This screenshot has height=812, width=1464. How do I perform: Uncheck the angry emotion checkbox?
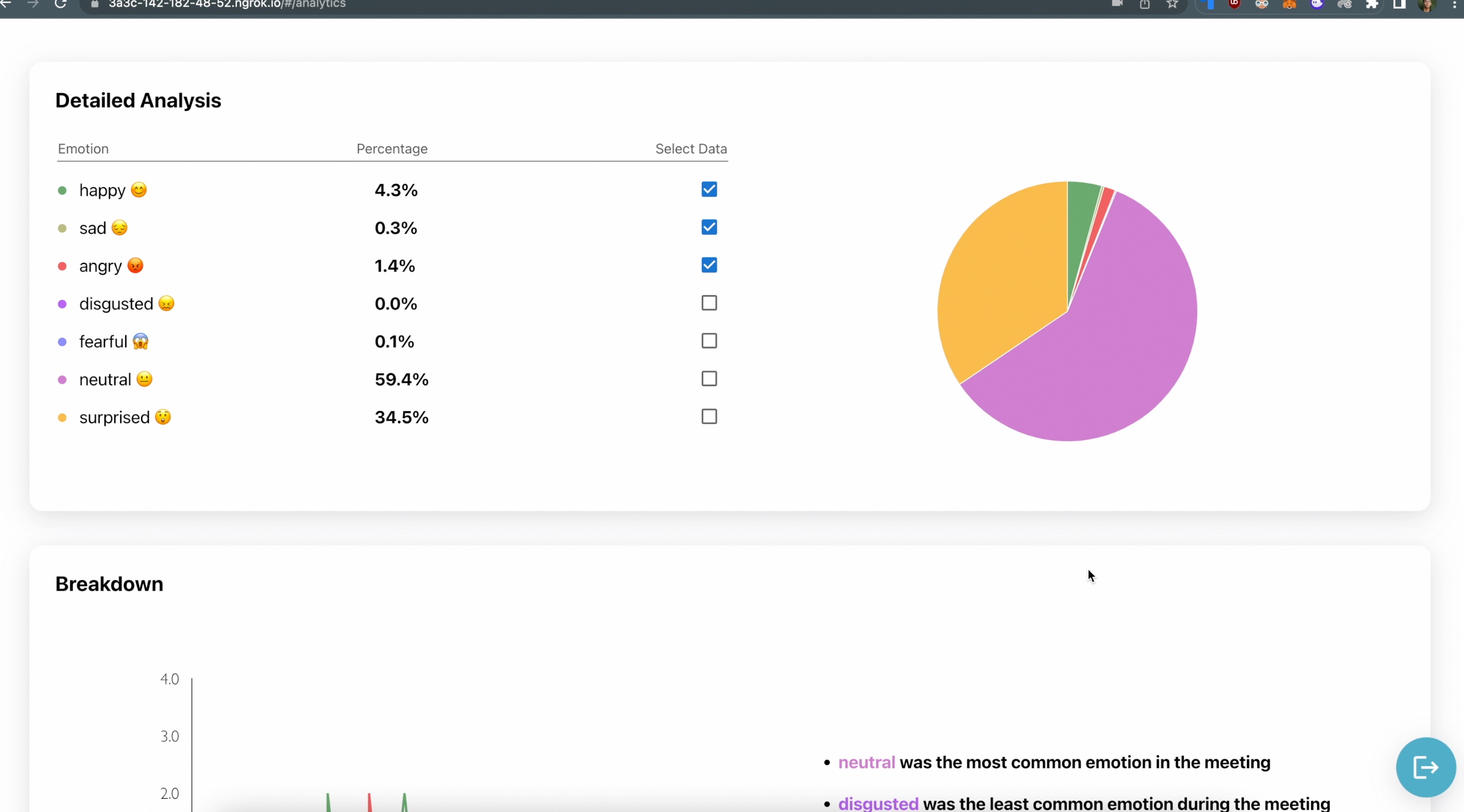709,265
